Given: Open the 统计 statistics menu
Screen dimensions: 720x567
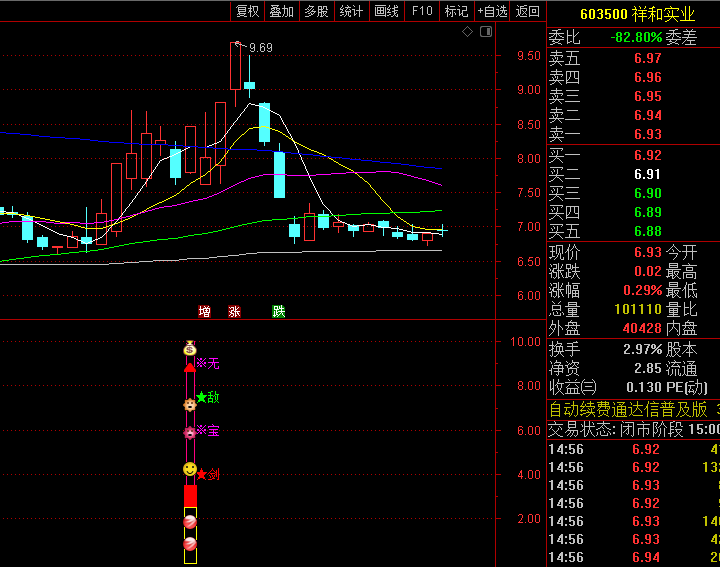Looking at the screenshot, I should (x=351, y=11).
